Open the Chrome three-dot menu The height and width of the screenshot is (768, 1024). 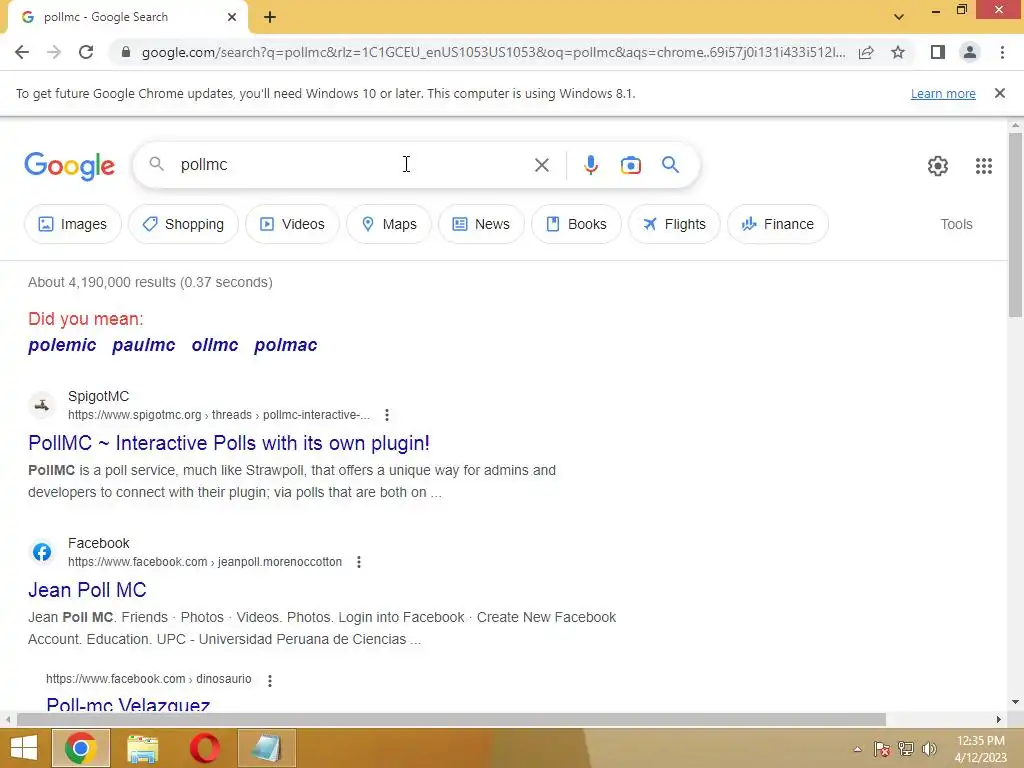1002,52
